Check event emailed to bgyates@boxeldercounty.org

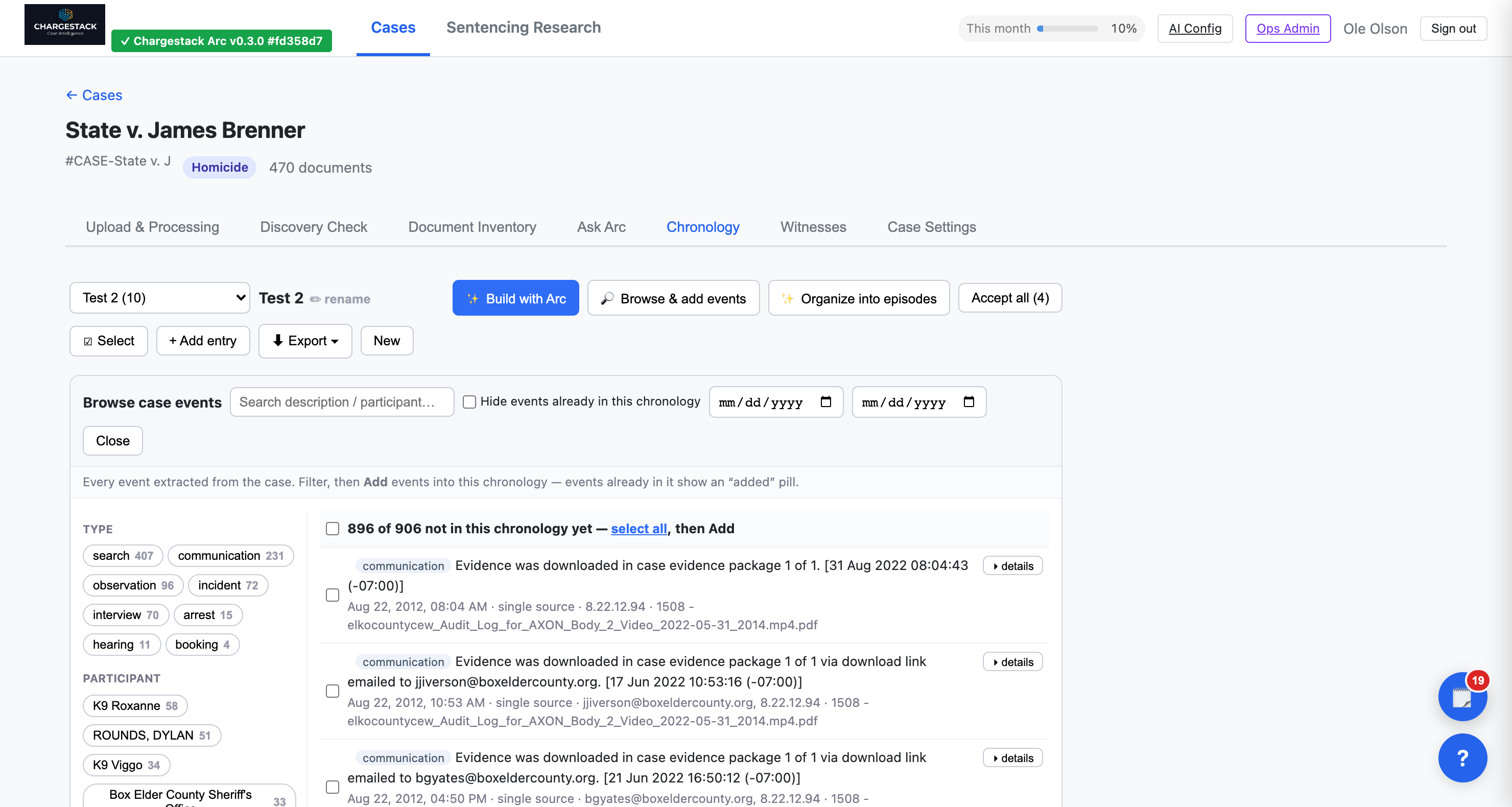click(332, 787)
